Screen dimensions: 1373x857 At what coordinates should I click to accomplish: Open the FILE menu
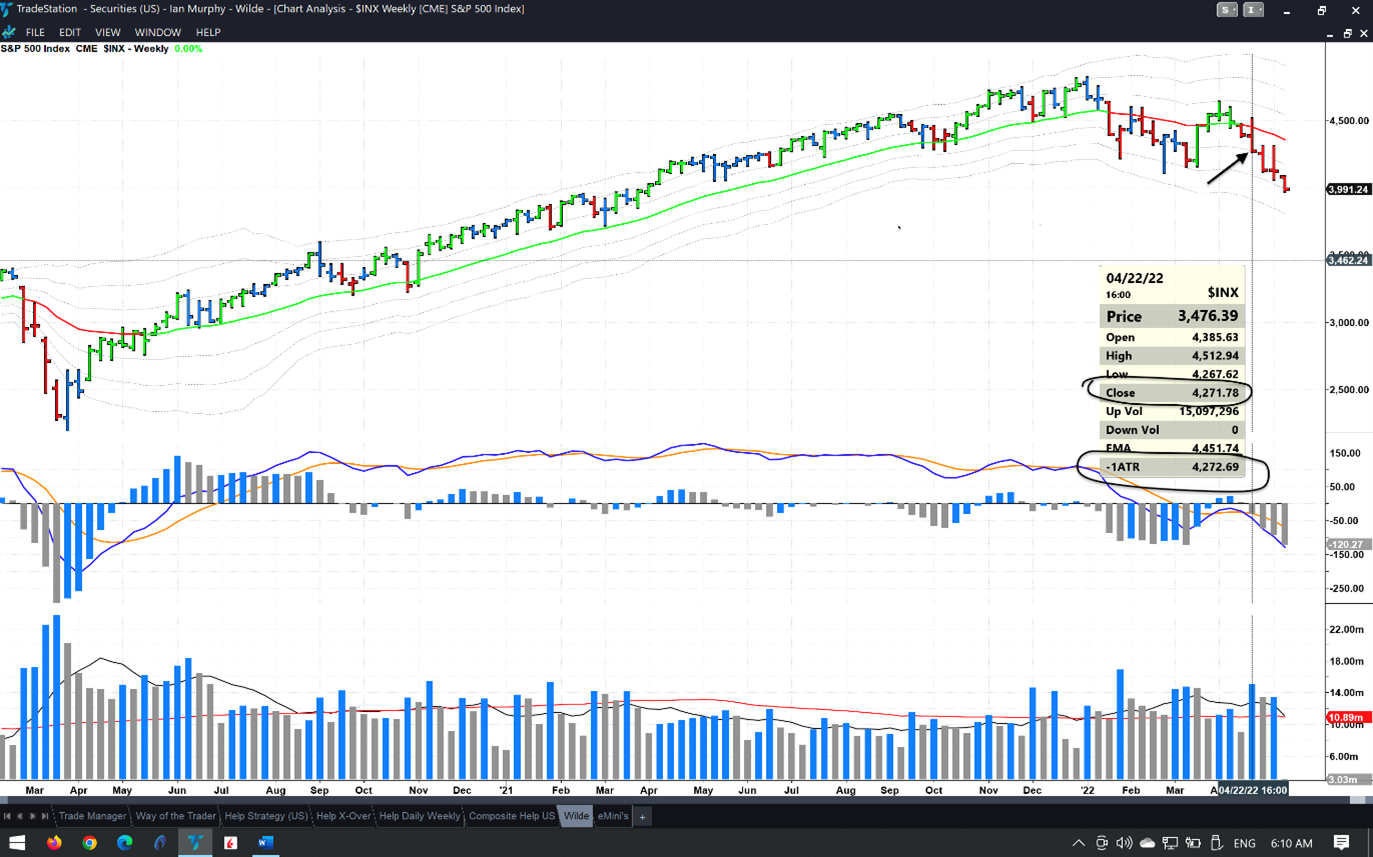point(35,33)
